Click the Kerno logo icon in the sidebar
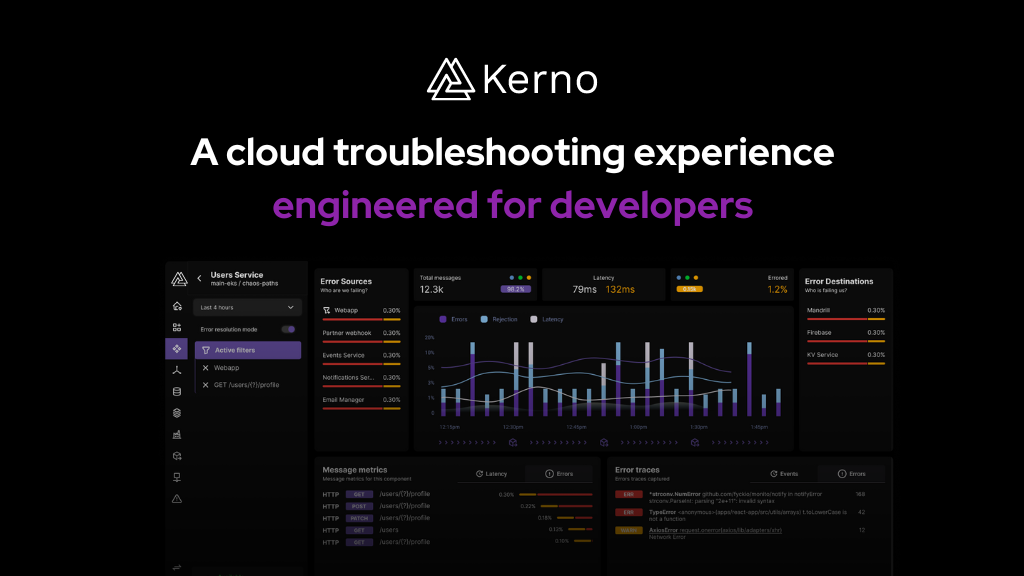The height and width of the screenshot is (576, 1024). (x=177, y=278)
